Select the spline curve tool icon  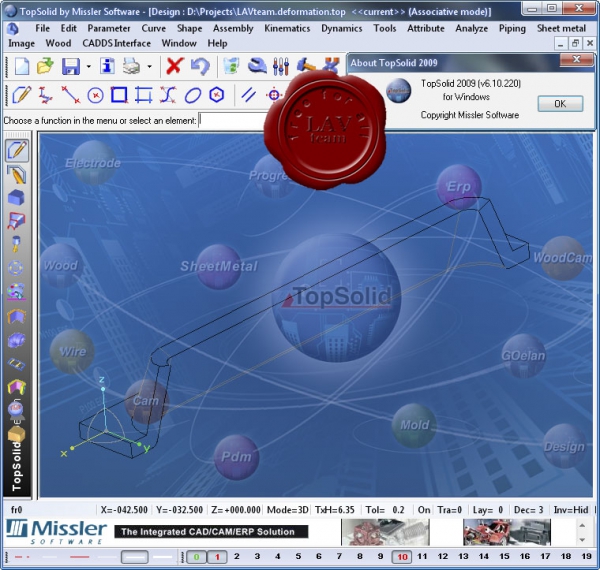168,94
